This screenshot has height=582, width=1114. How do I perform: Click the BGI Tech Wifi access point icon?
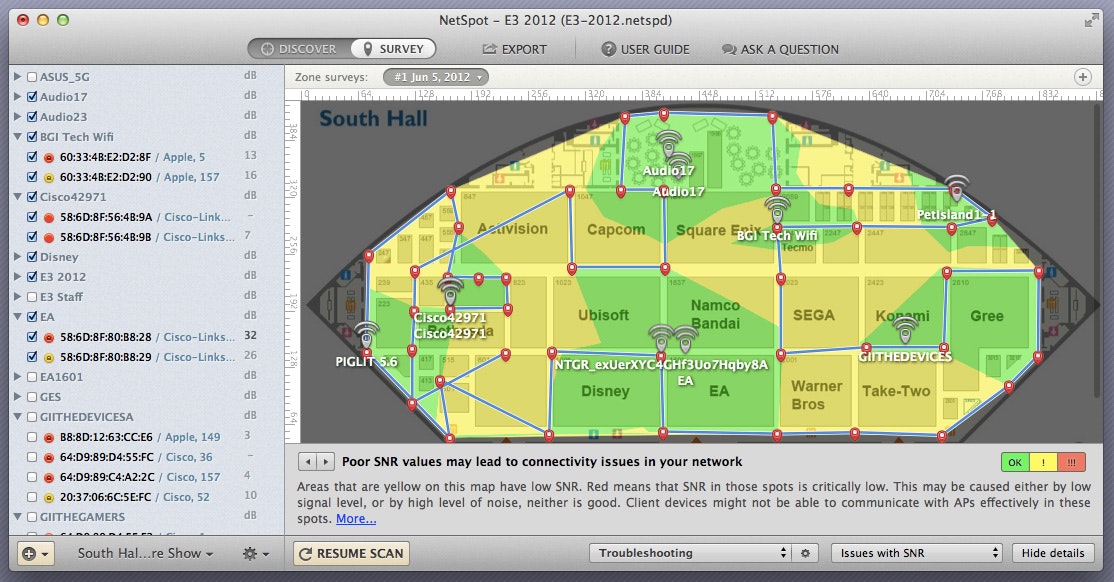[777, 209]
